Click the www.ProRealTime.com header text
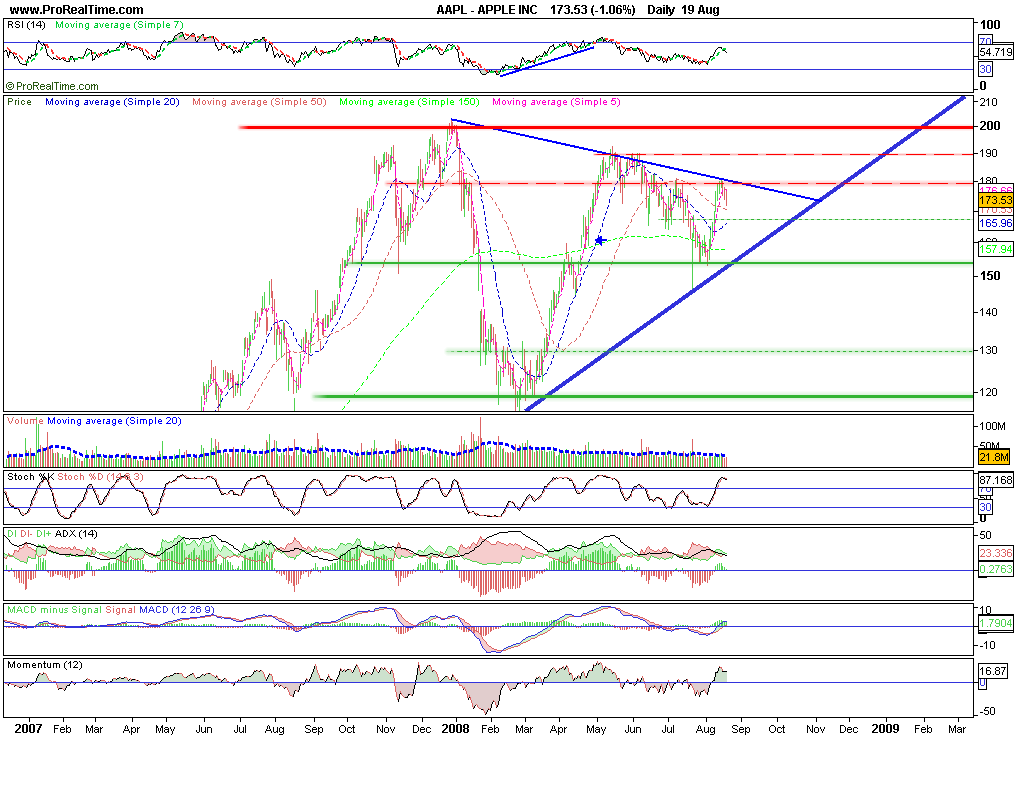Image resolution: width=1024 pixels, height=800 pixels. click(77, 10)
